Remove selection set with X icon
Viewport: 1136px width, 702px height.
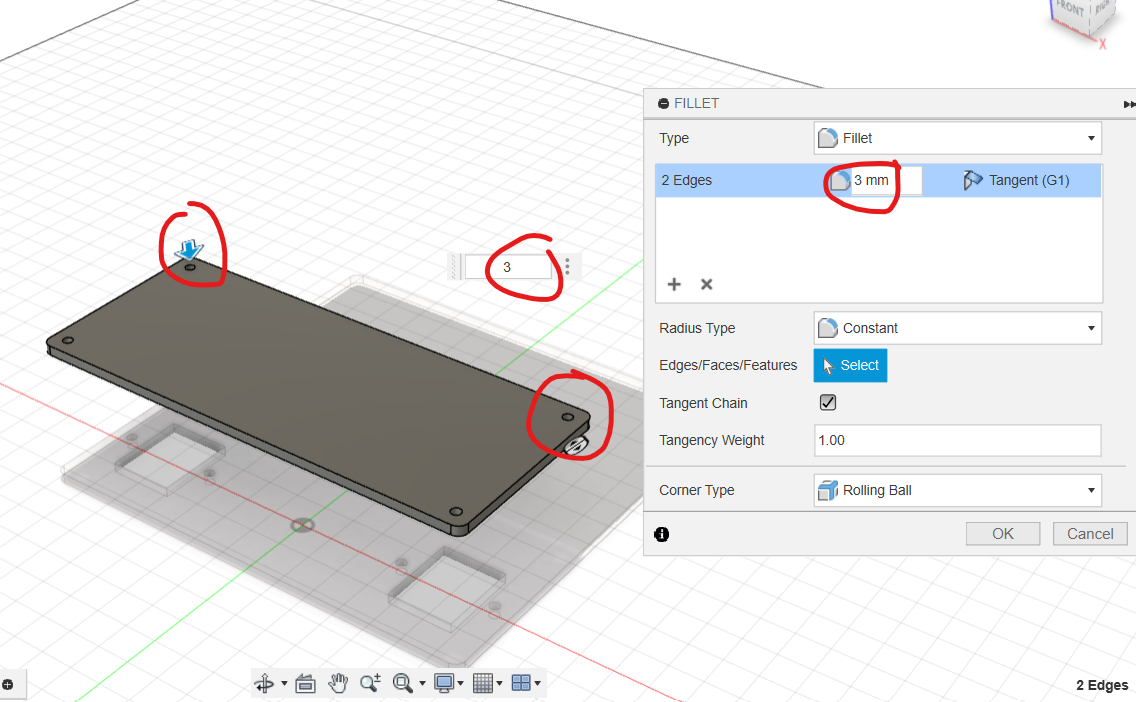pos(706,284)
